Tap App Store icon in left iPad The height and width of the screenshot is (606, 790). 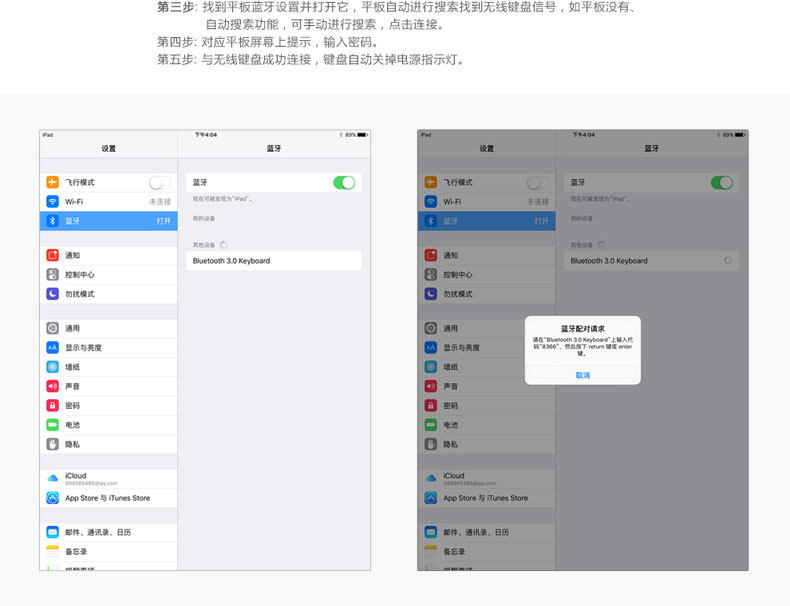point(52,498)
